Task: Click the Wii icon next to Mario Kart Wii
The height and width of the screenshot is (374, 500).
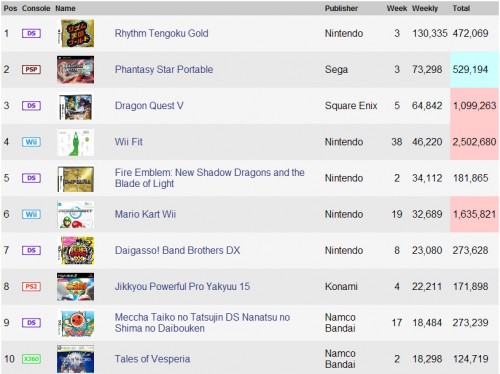Action: (31, 214)
